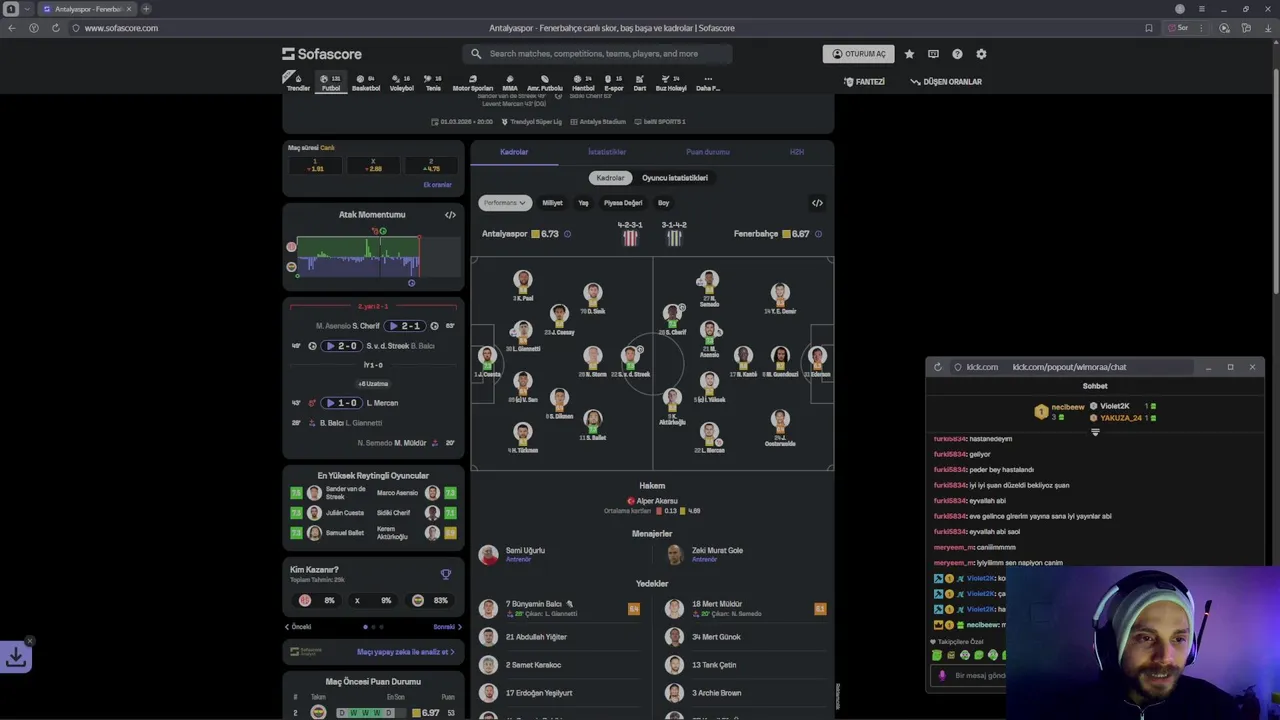Open the Voleybol sport category

pos(401,82)
